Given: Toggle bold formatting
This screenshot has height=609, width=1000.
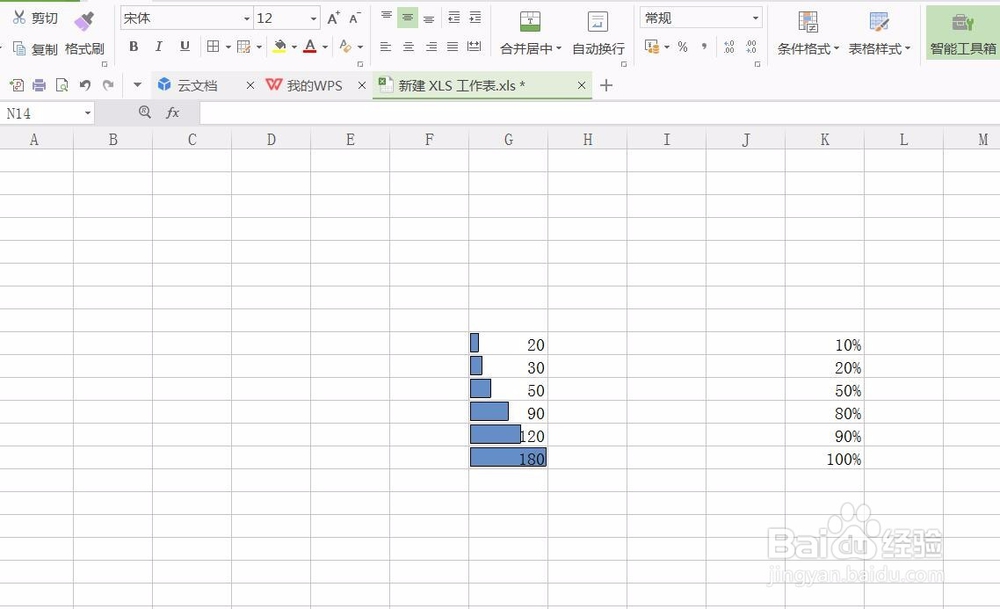Looking at the screenshot, I should click(133, 47).
